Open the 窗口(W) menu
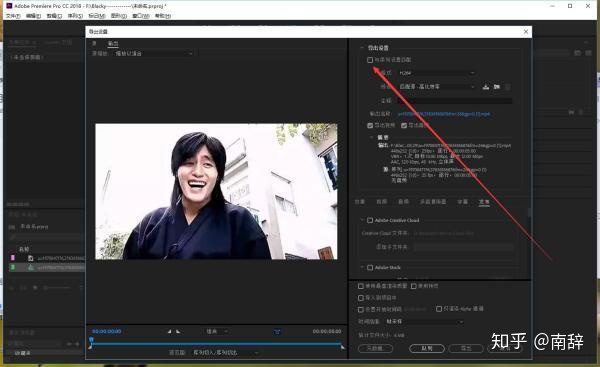The height and width of the screenshot is (367, 600). (x=141, y=16)
